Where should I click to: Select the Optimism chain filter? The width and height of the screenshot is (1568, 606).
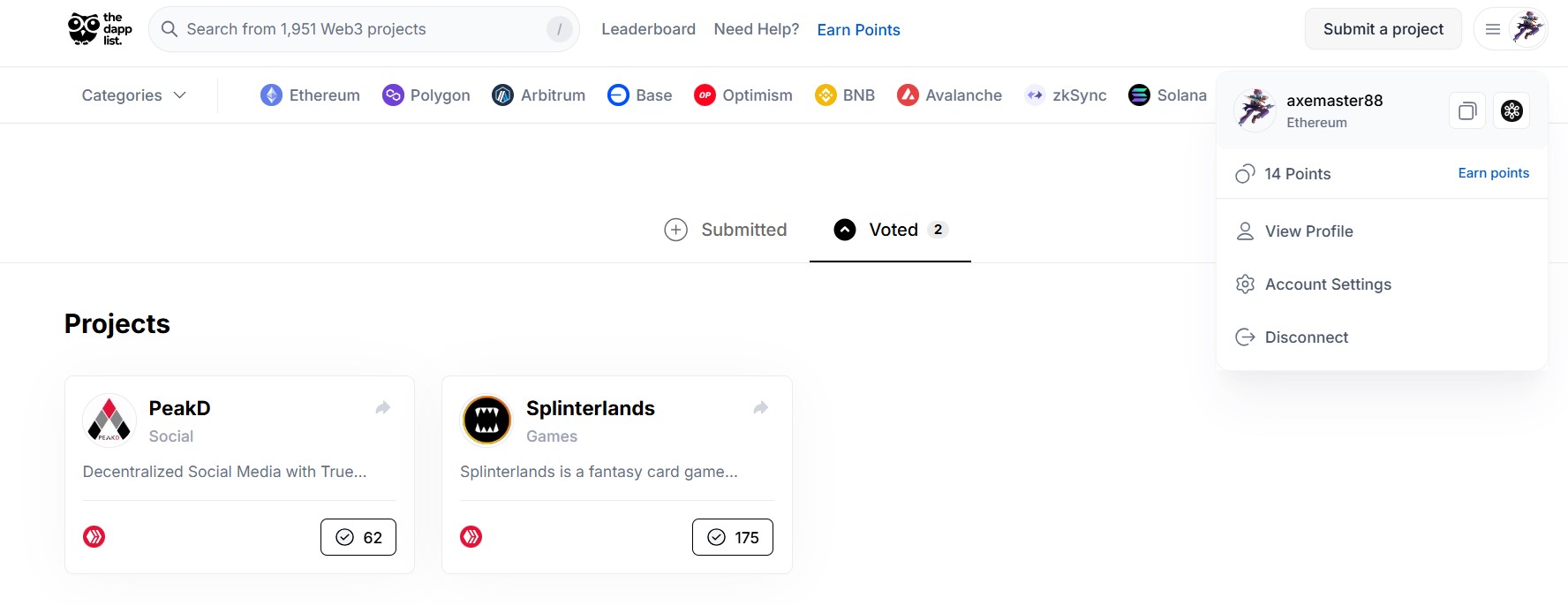(743, 95)
